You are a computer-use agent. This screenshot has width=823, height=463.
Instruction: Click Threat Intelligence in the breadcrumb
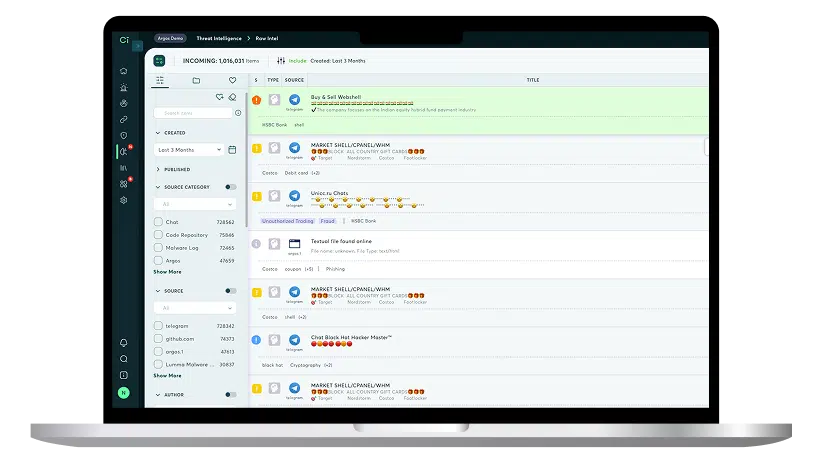pos(218,38)
